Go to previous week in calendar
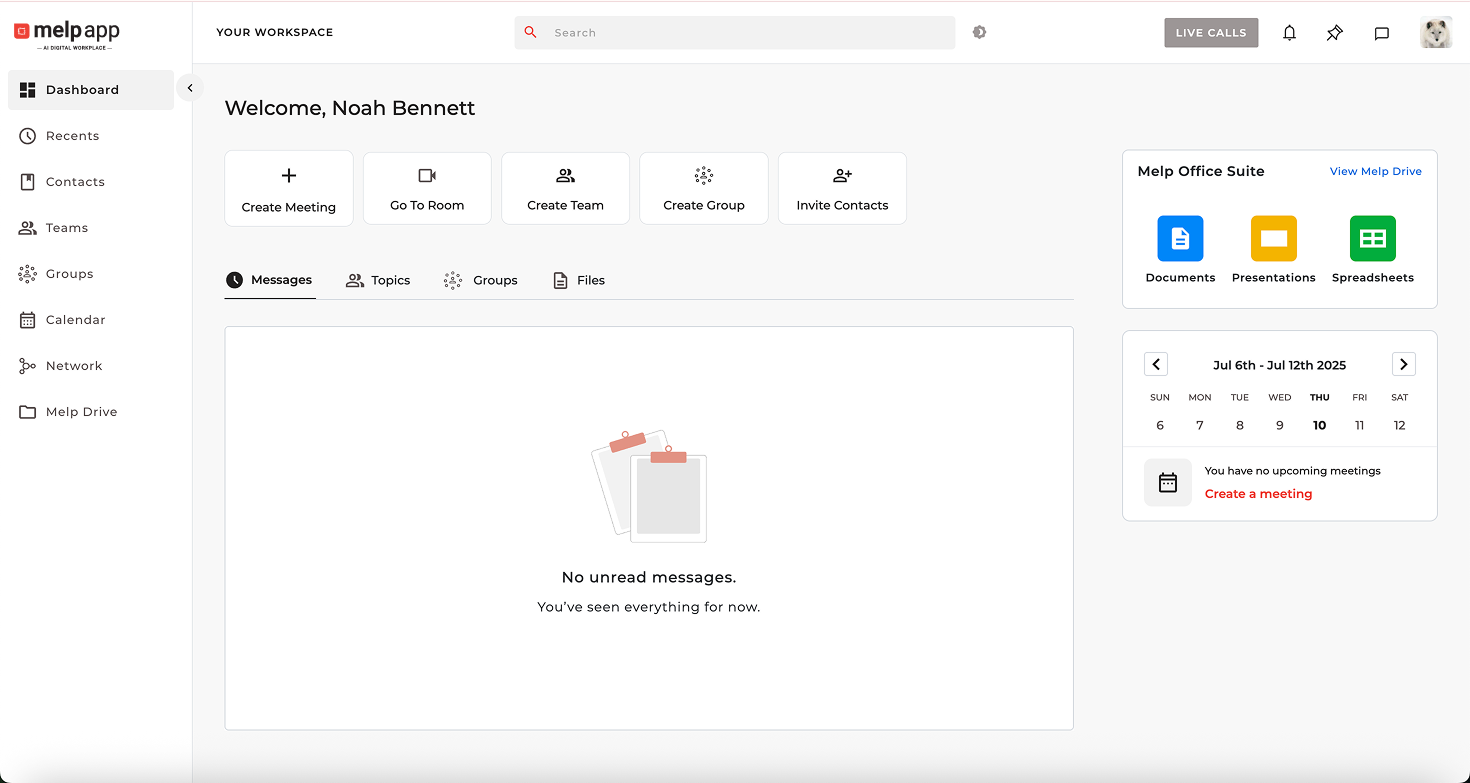 pos(1156,365)
